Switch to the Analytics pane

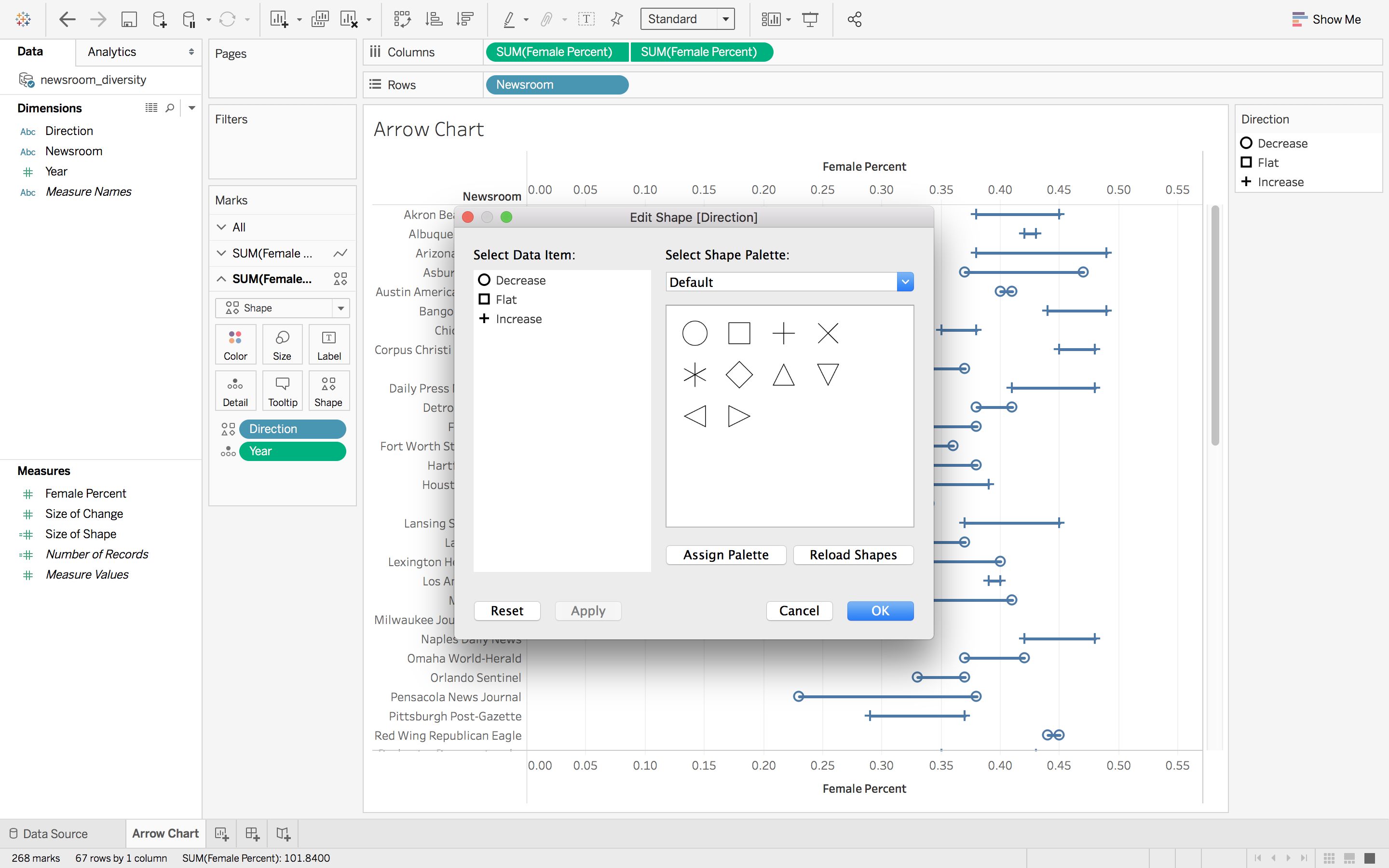tap(111, 52)
